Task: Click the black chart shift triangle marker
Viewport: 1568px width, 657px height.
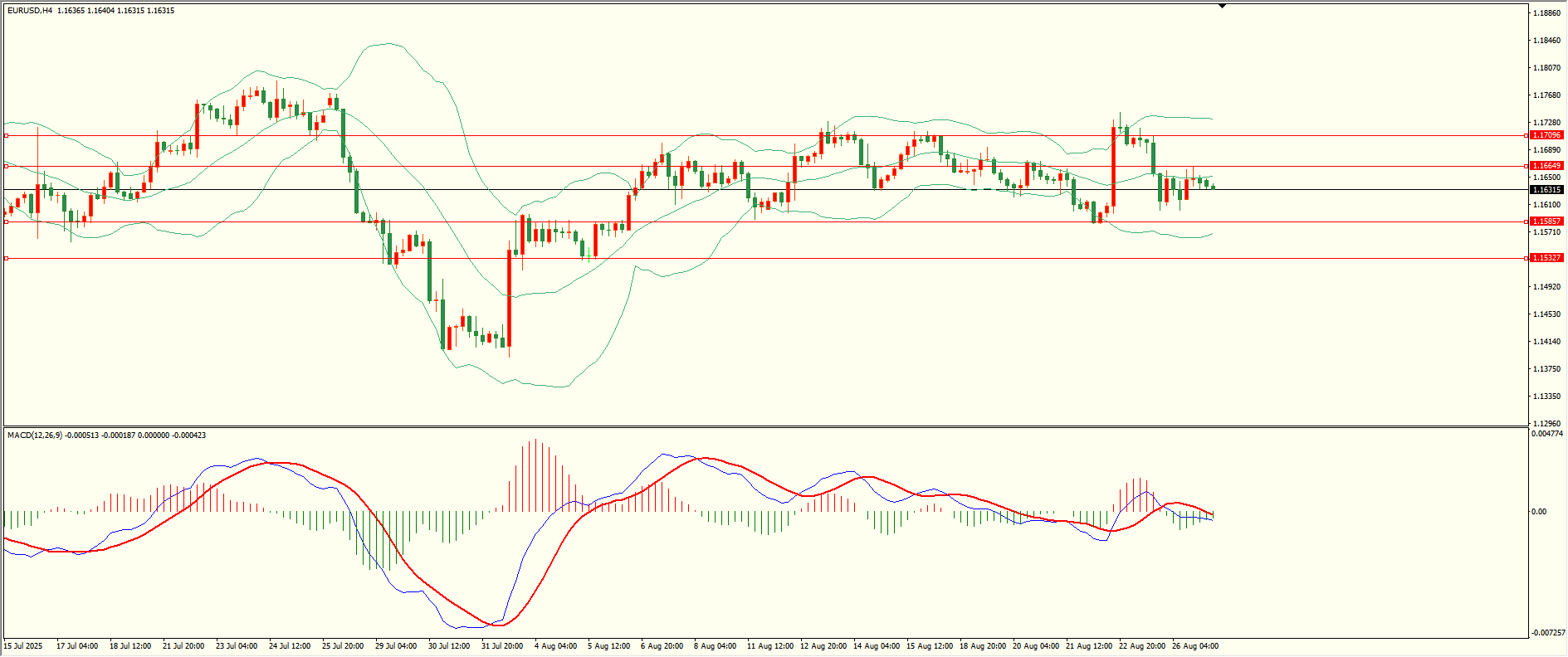Action: (x=1222, y=7)
